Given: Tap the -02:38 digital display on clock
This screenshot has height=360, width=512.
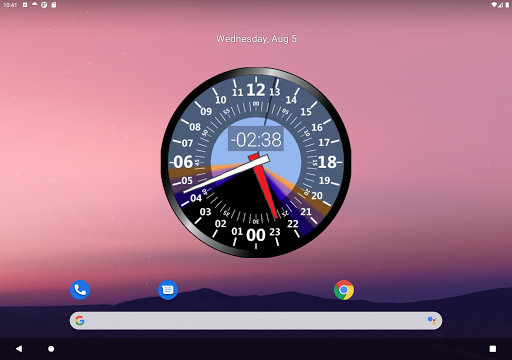Looking at the screenshot, I should tap(256, 139).
